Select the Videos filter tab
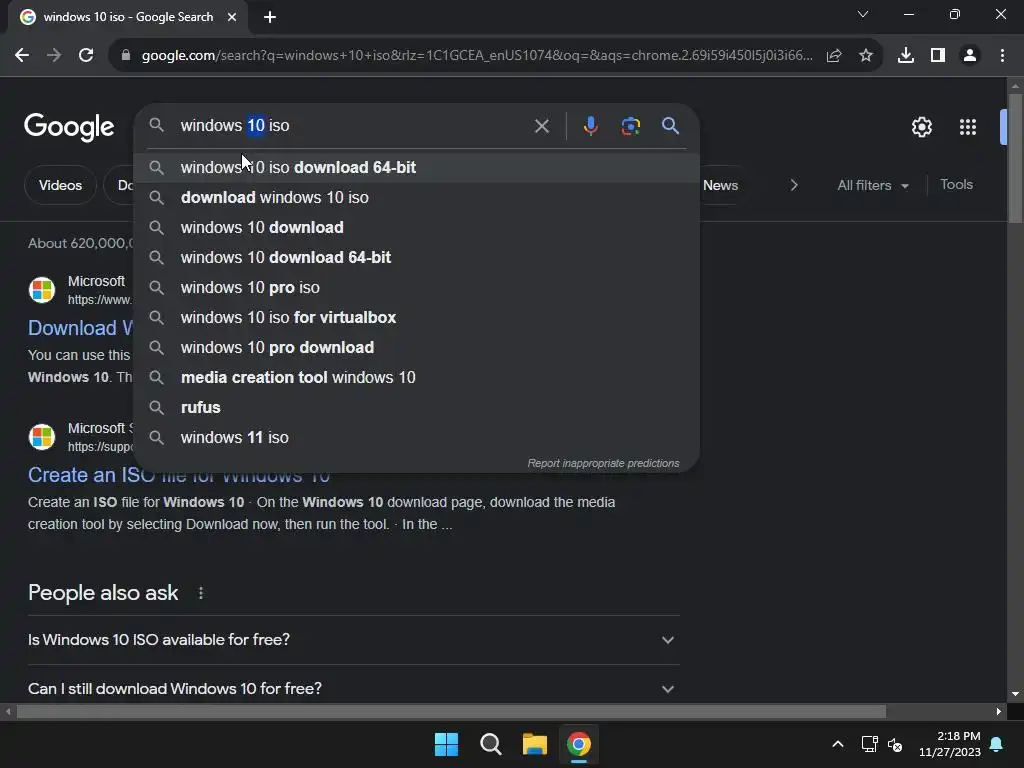The height and width of the screenshot is (768, 1024). point(60,185)
